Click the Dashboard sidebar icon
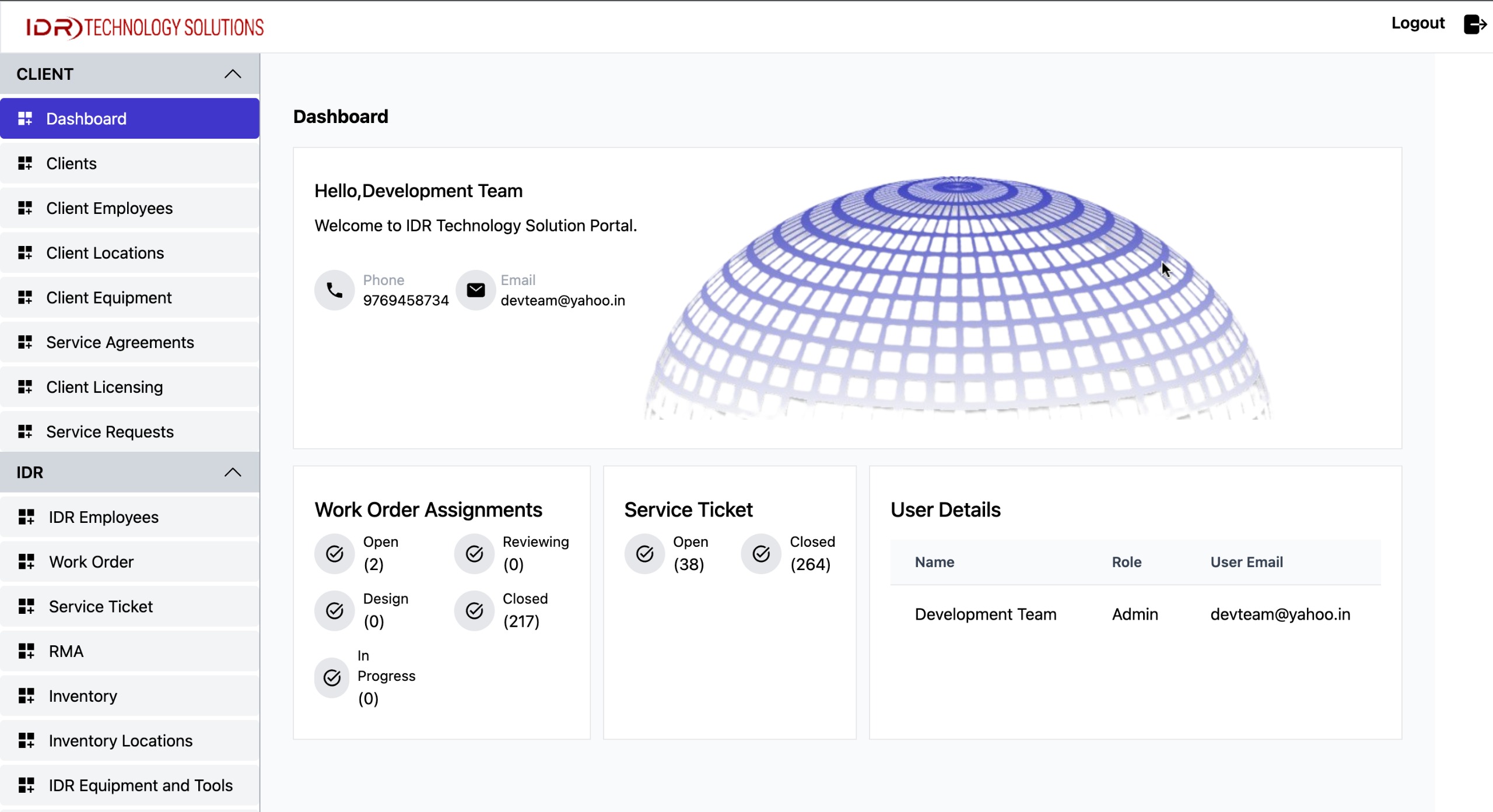The image size is (1493, 812). point(26,118)
